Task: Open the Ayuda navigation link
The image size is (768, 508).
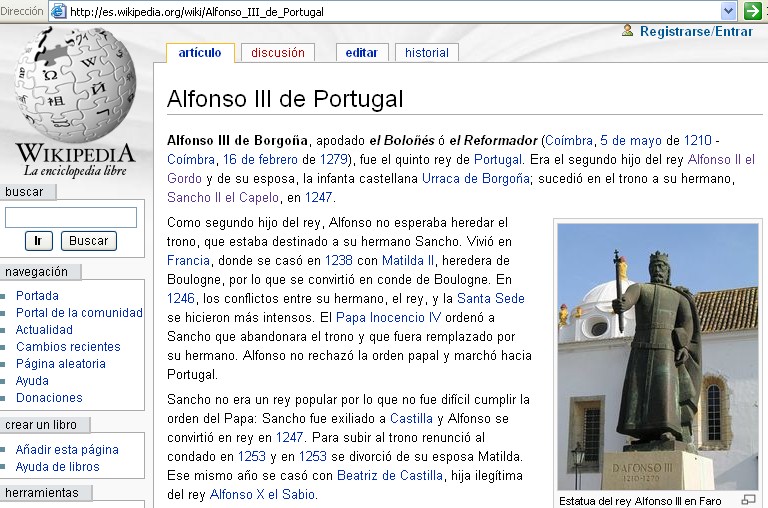Action: point(32,381)
